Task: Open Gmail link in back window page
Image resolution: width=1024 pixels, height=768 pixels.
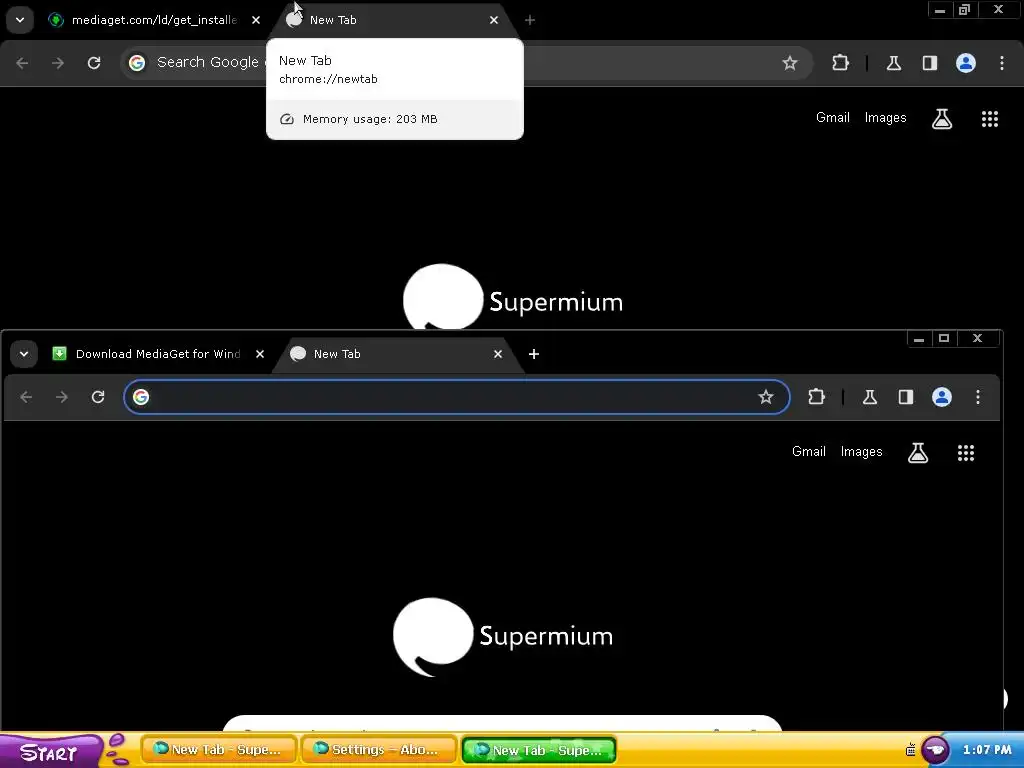Action: [833, 118]
